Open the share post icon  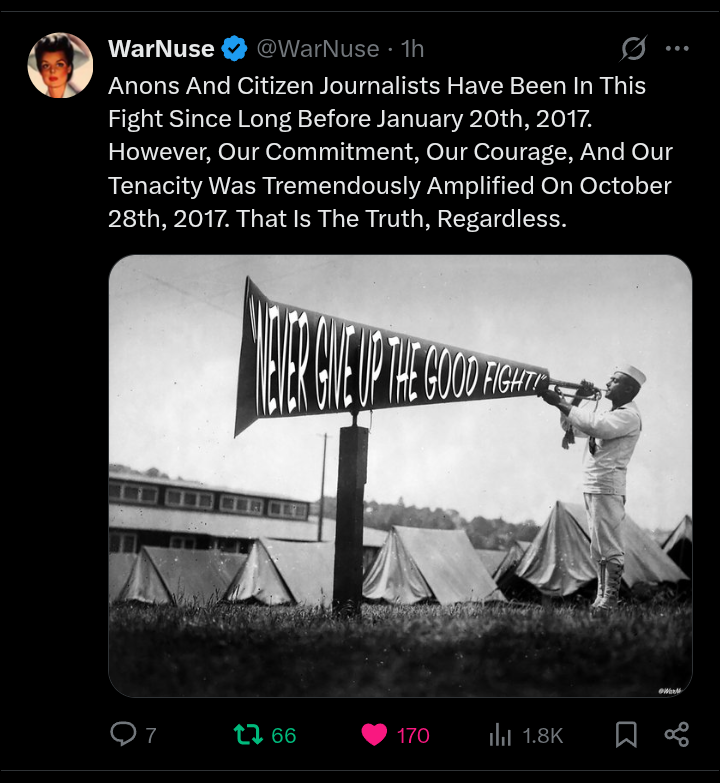[x=677, y=735]
